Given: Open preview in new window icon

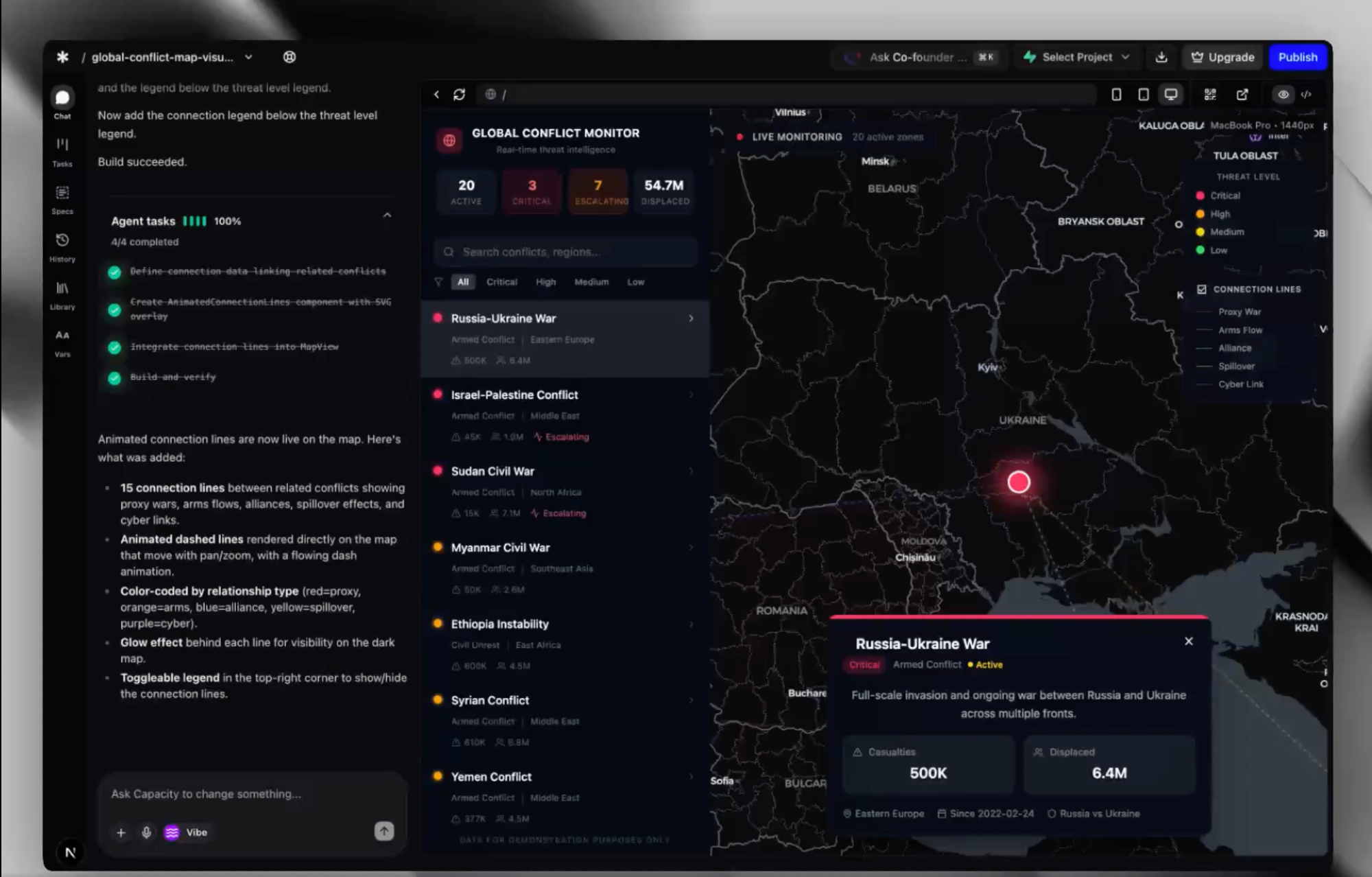Looking at the screenshot, I should pos(1242,95).
